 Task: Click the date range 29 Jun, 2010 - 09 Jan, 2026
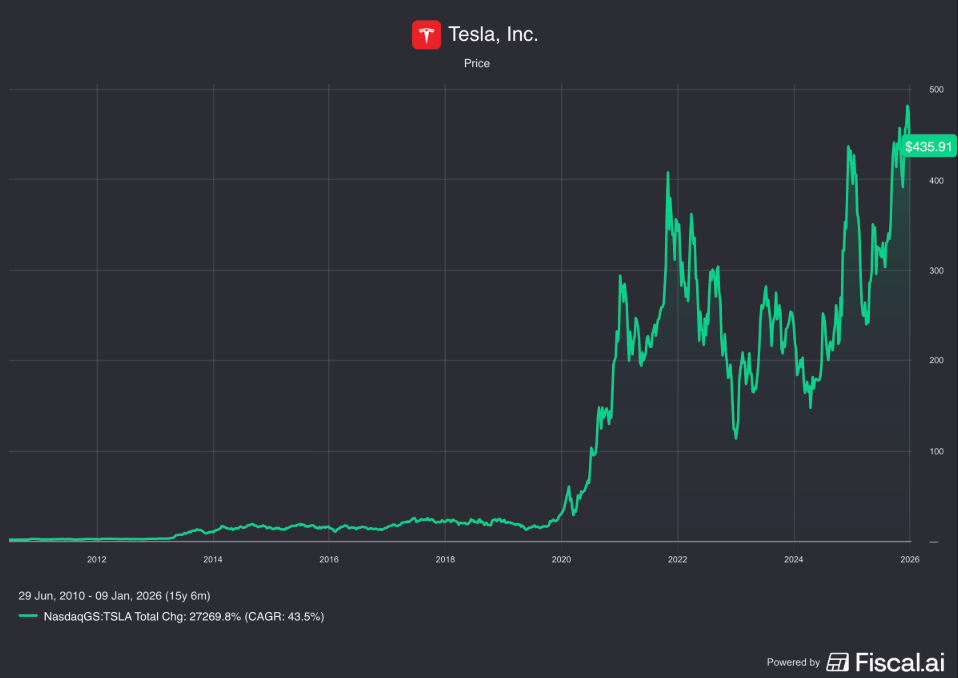pos(114,596)
